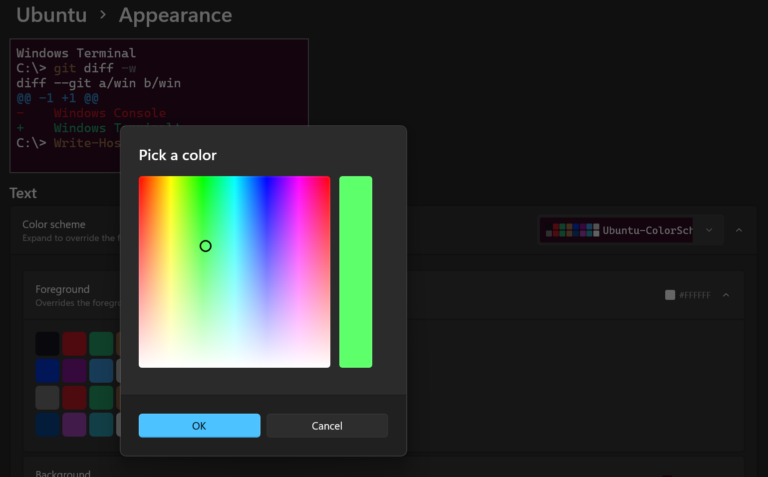Choose the bright purple swatch in the bottom row
The width and height of the screenshot is (768, 477).
click(75, 425)
